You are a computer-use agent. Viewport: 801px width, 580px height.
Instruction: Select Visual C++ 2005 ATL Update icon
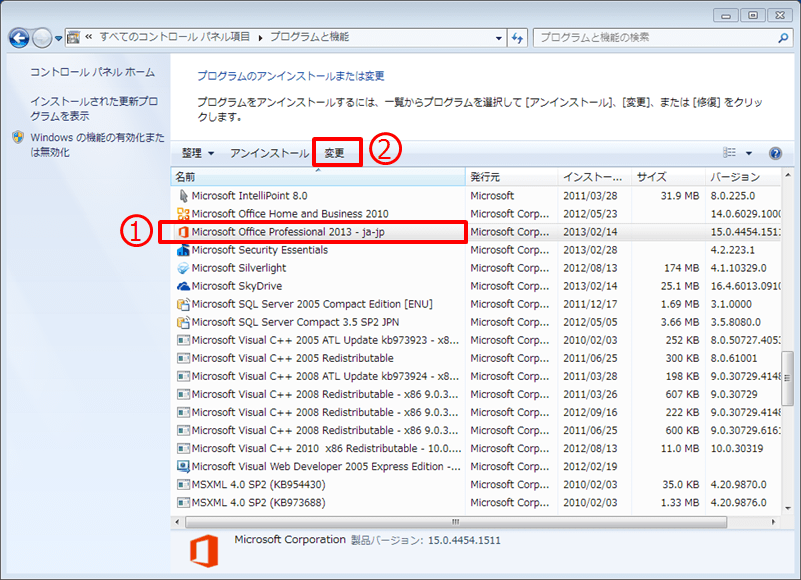click(x=183, y=340)
